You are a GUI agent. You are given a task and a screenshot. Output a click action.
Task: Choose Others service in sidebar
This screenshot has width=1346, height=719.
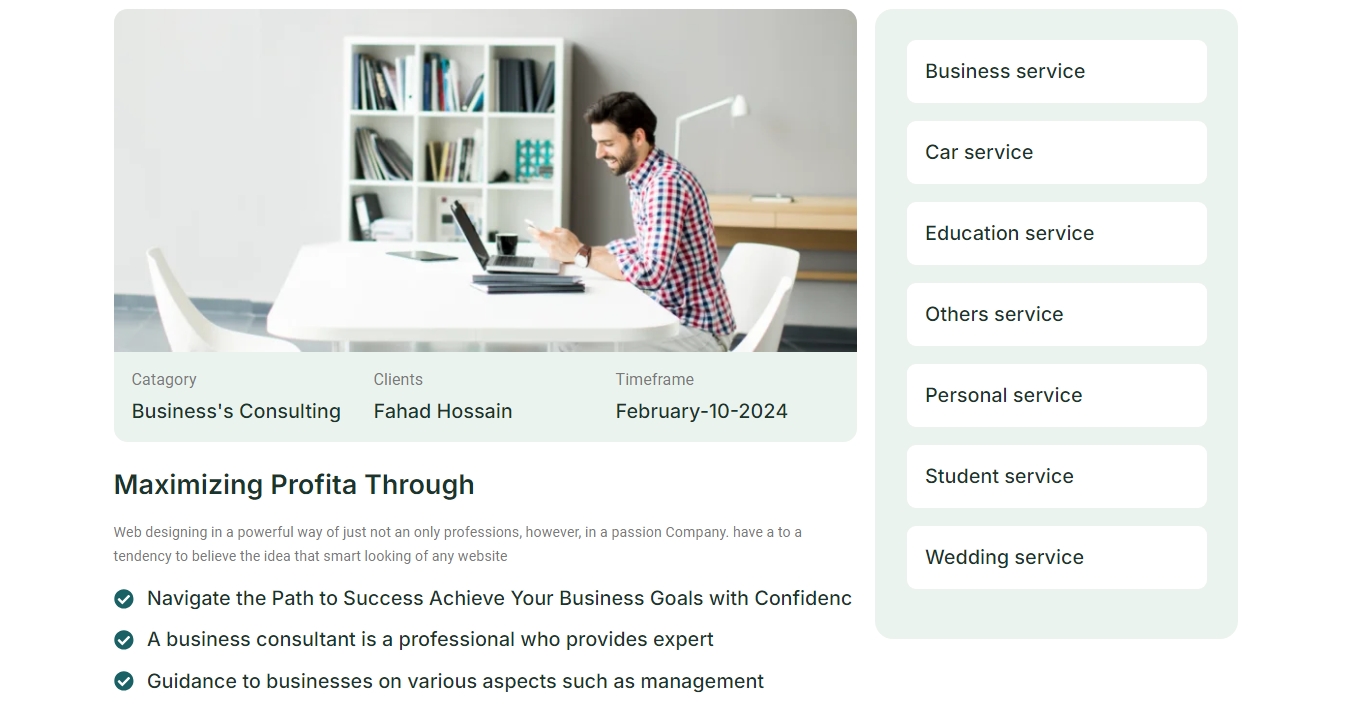point(1056,314)
